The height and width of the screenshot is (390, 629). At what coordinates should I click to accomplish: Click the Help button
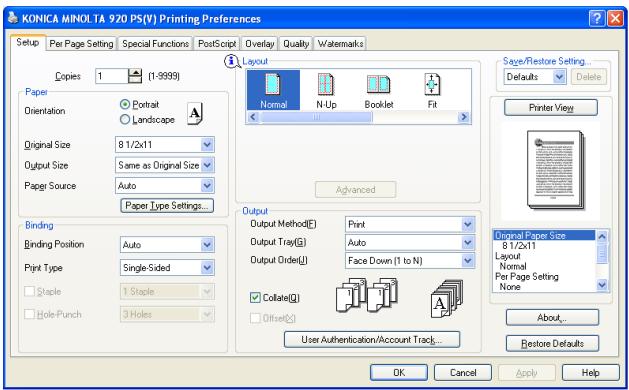[590, 372]
